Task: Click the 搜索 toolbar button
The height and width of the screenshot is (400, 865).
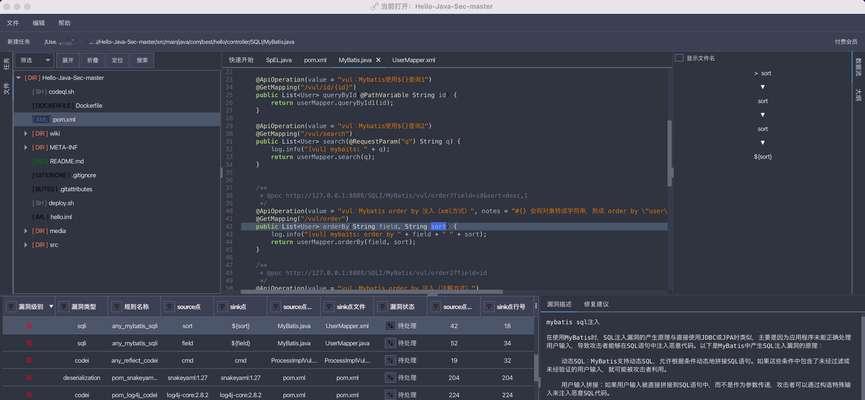Action: 142,60
